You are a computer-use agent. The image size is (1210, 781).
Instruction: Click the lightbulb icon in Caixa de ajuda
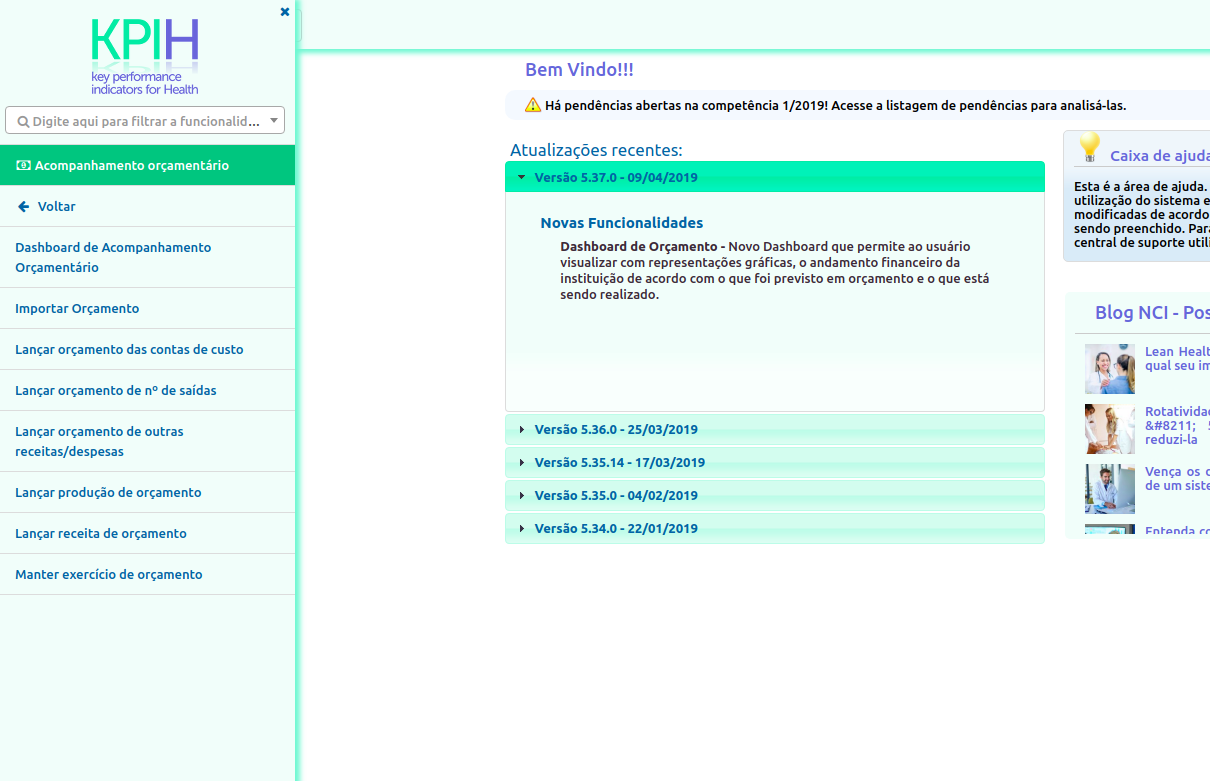(1088, 148)
